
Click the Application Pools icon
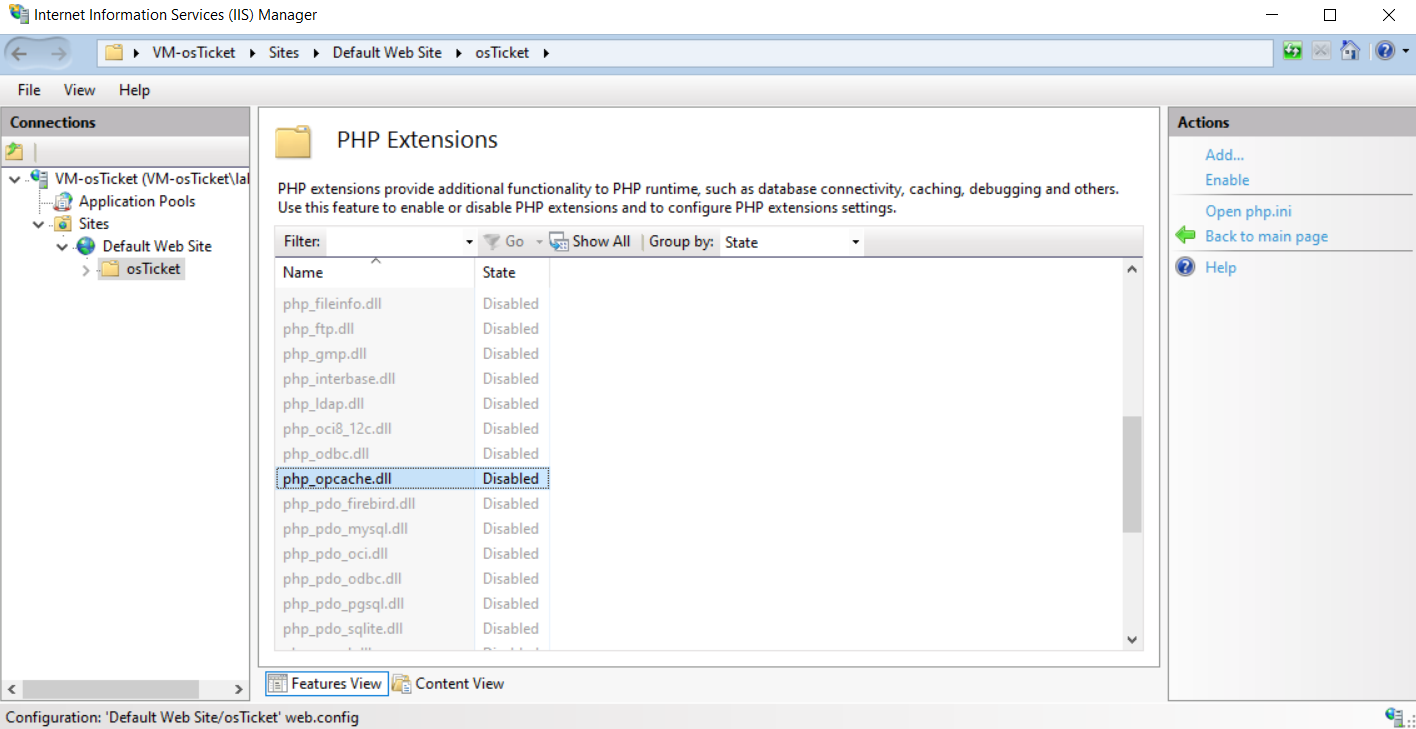pyautogui.click(x=63, y=201)
